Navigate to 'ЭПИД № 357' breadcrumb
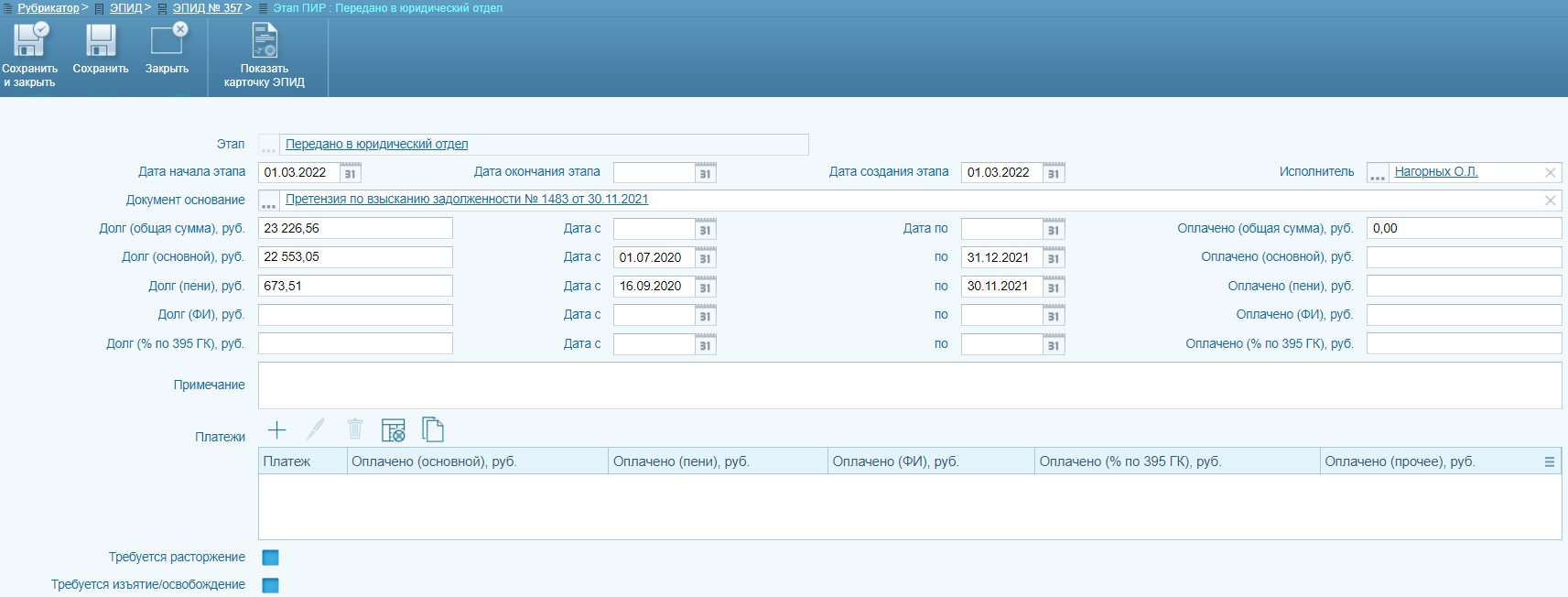The height and width of the screenshot is (597, 1568). (208, 8)
